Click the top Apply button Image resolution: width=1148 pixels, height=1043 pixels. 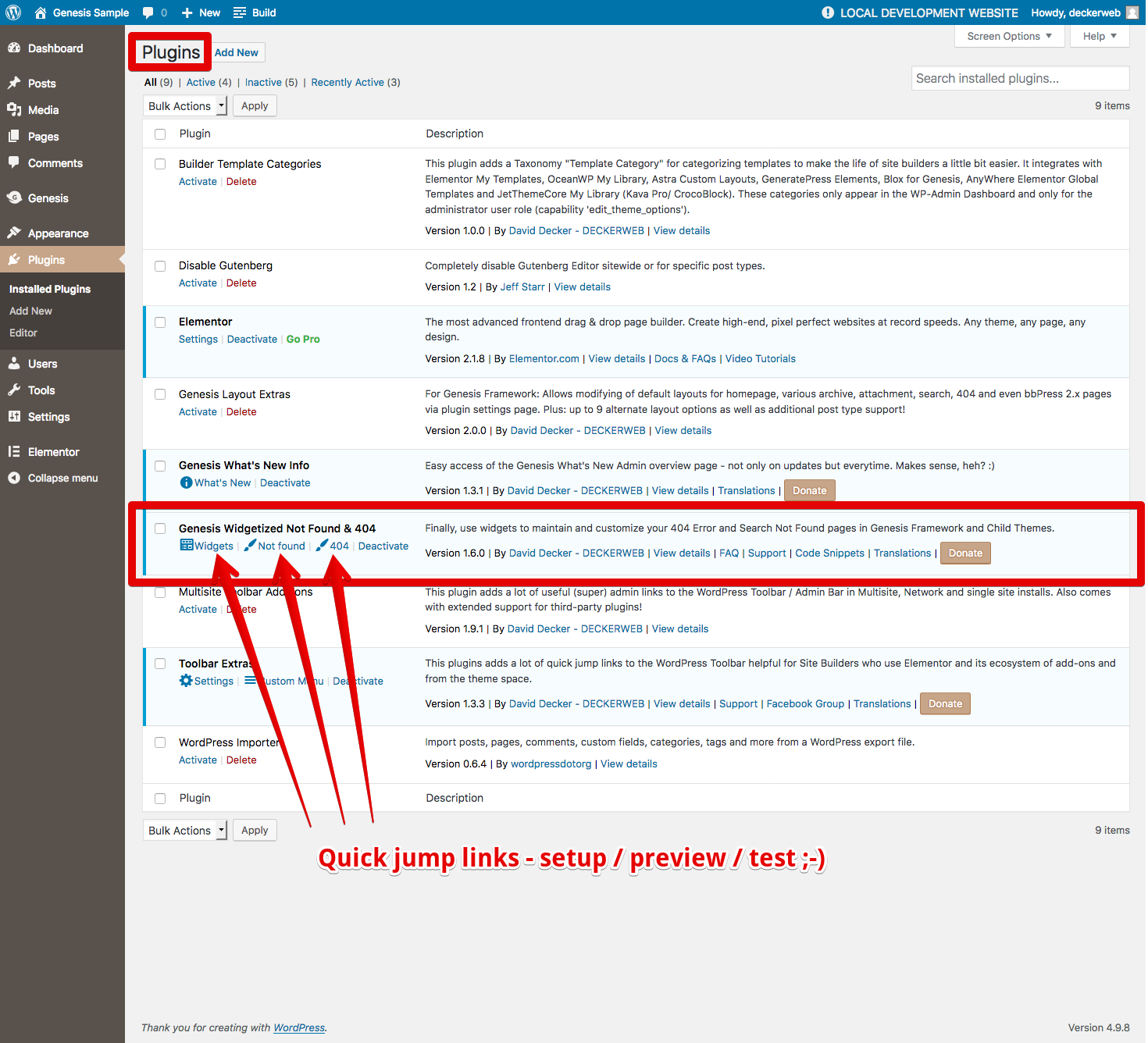(255, 106)
